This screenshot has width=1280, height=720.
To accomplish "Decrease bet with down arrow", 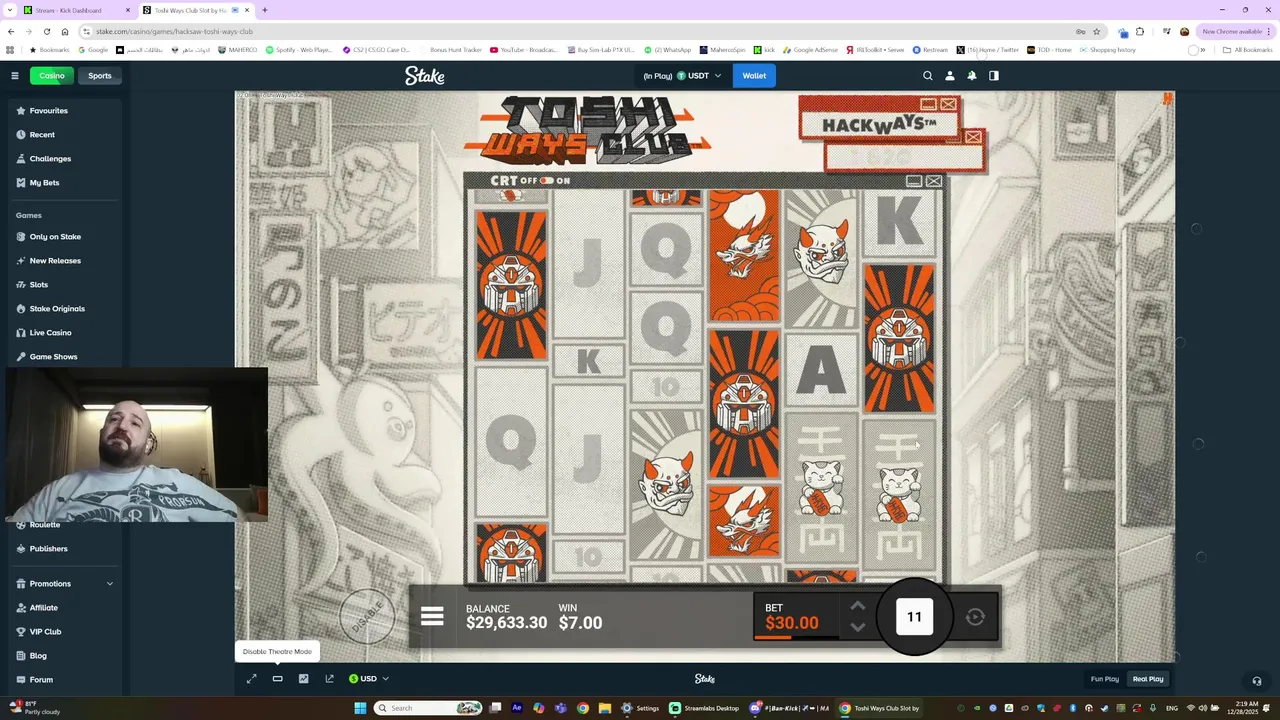I will coord(858,627).
